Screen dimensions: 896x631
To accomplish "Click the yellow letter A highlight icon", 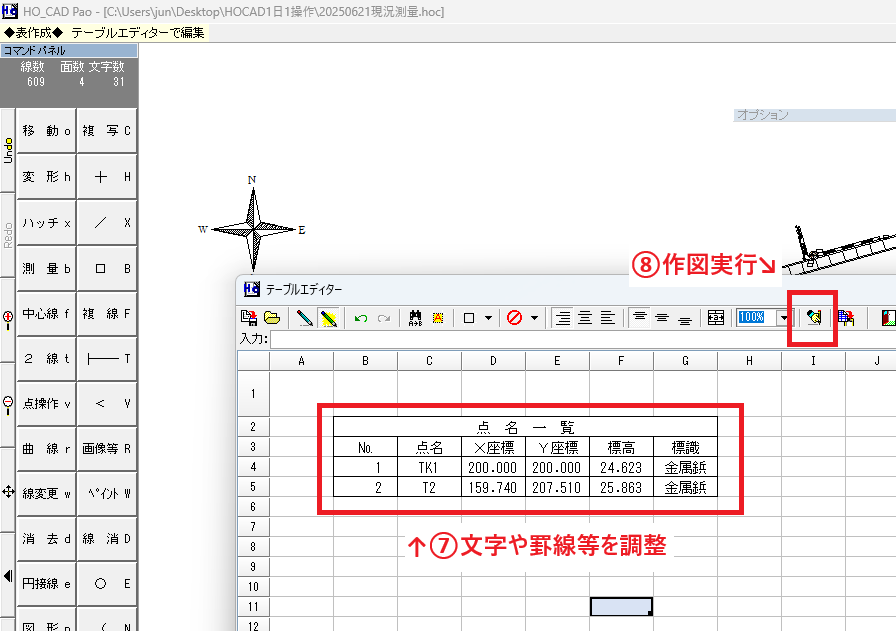I will 438,318.
